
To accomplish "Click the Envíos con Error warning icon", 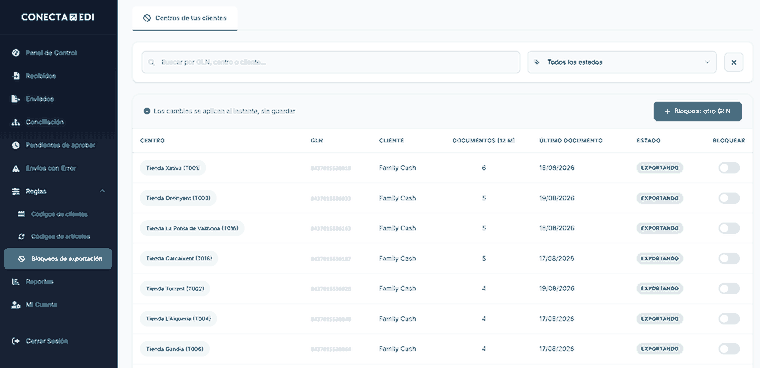I will (16, 168).
